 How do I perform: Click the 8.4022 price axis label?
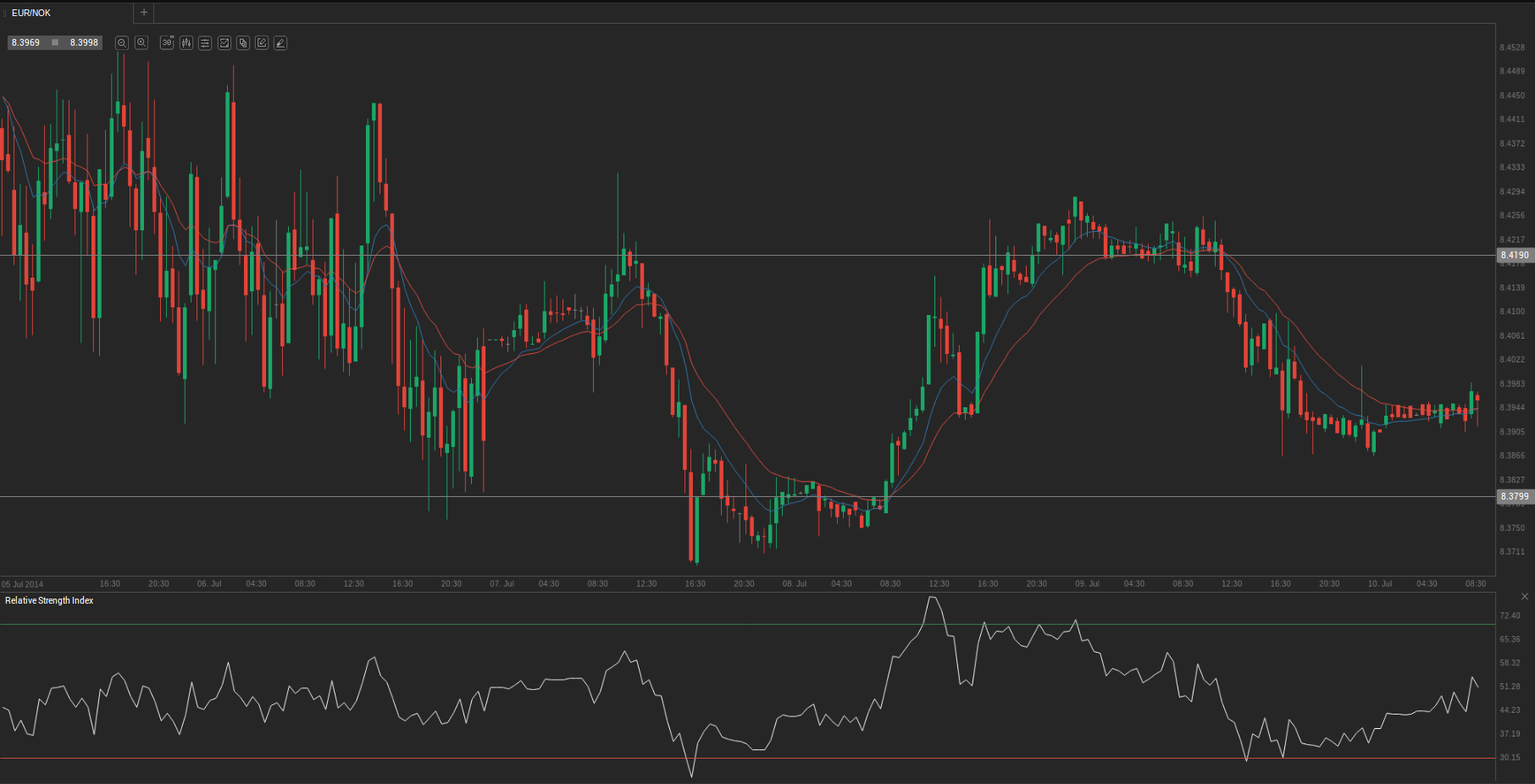click(x=1512, y=360)
